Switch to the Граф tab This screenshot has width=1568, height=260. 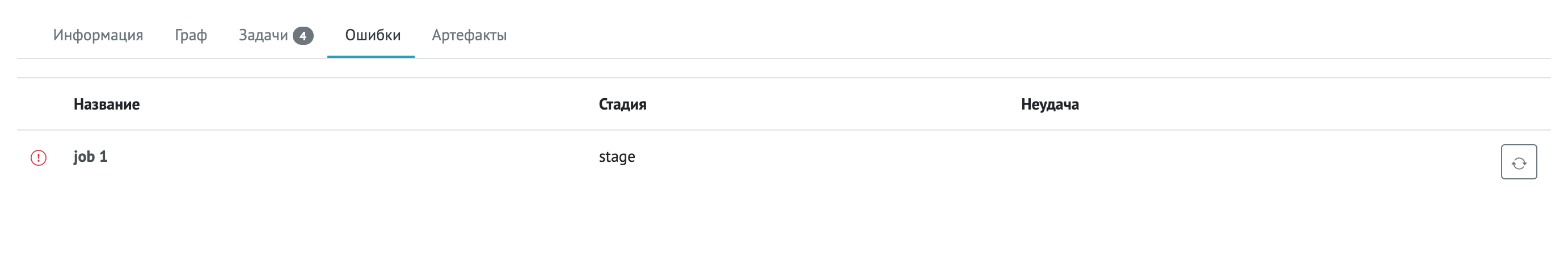click(x=191, y=35)
